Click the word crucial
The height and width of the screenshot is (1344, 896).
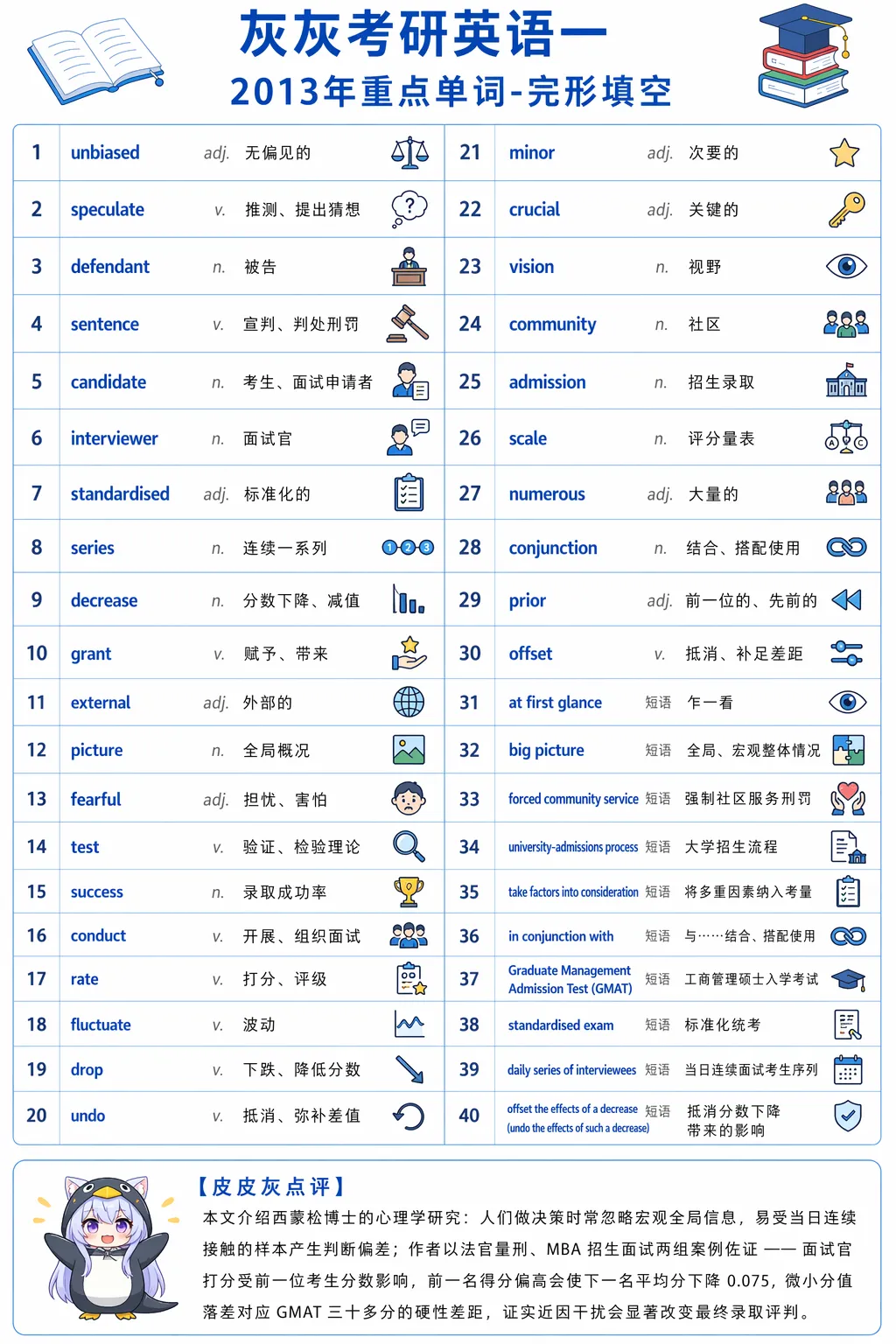[535, 209]
